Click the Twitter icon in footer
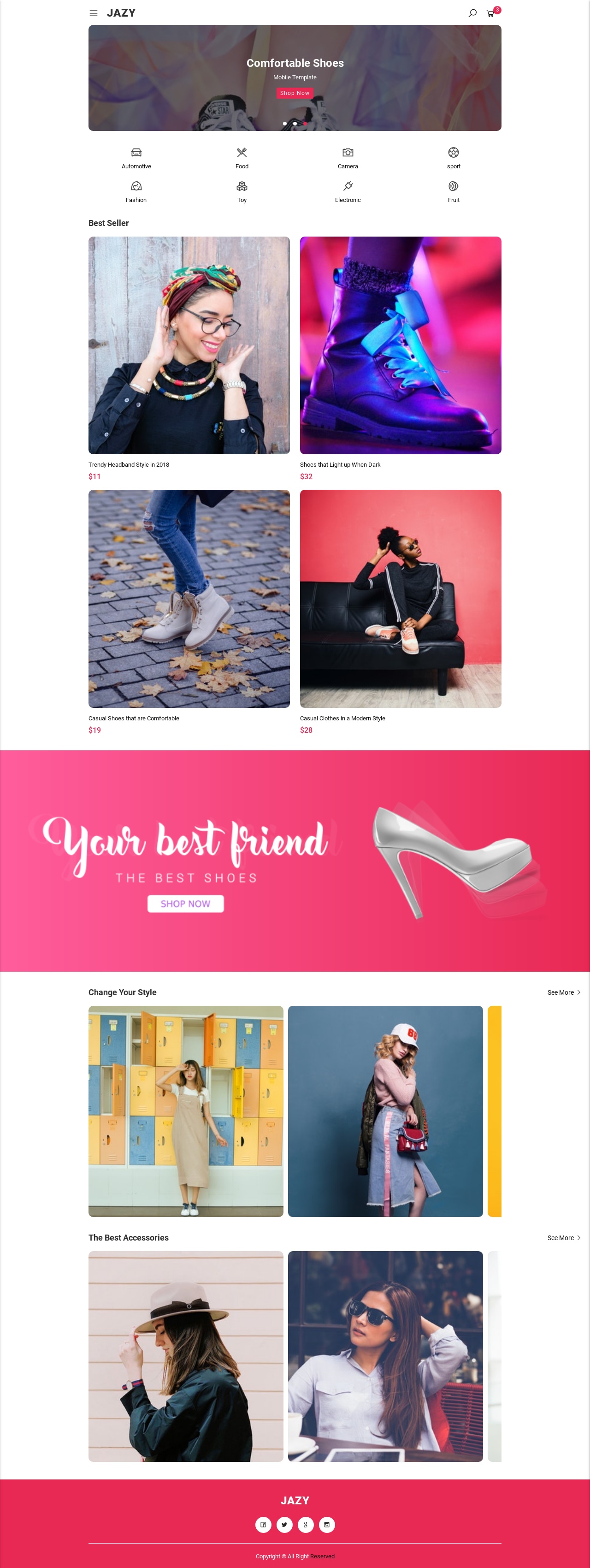The width and height of the screenshot is (590, 1568). [x=285, y=1524]
